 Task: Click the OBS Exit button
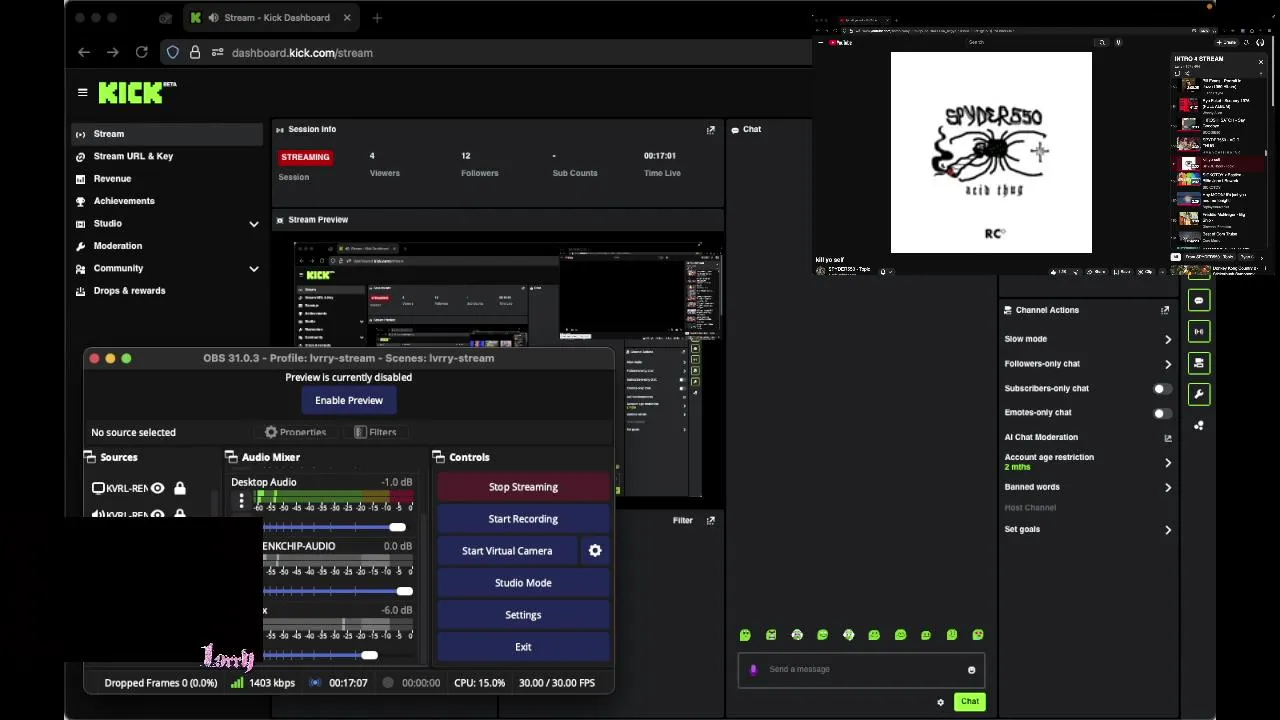pyautogui.click(x=523, y=647)
